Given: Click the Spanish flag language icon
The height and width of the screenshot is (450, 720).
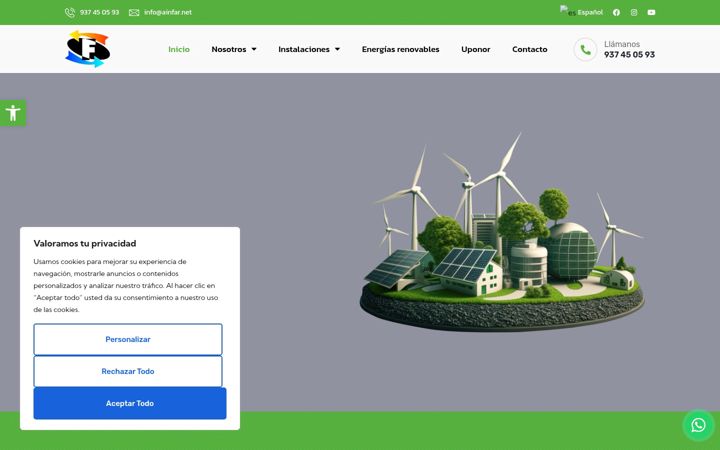Looking at the screenshot, I should [568, 11].
